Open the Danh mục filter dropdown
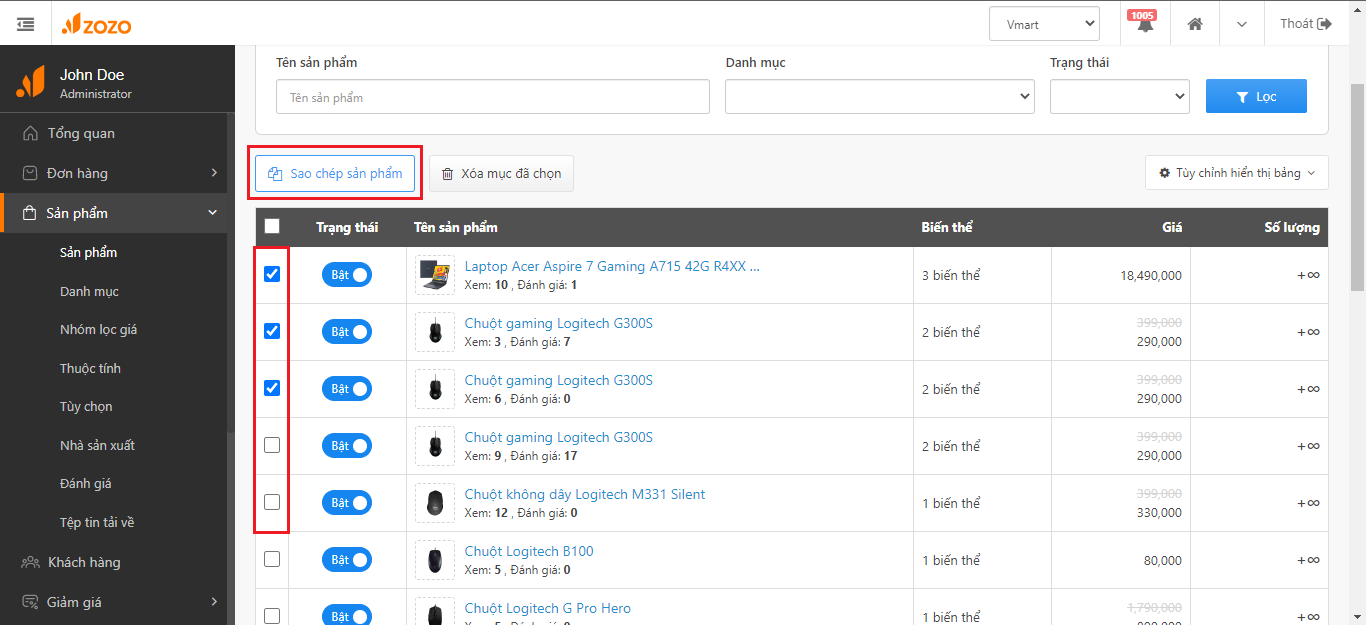This screenshot has height=625, width=1366. (x=880, y=97)
